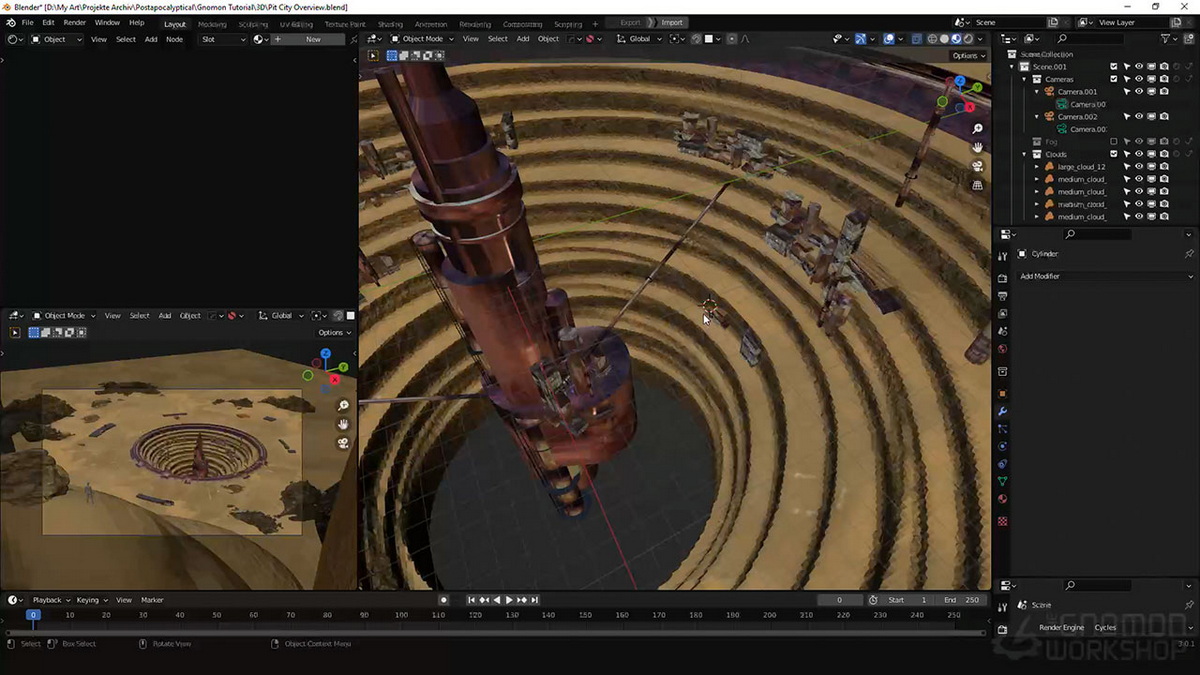
Task: Switch to the Modeling workspace tab
Action: (x=212, y=23)
